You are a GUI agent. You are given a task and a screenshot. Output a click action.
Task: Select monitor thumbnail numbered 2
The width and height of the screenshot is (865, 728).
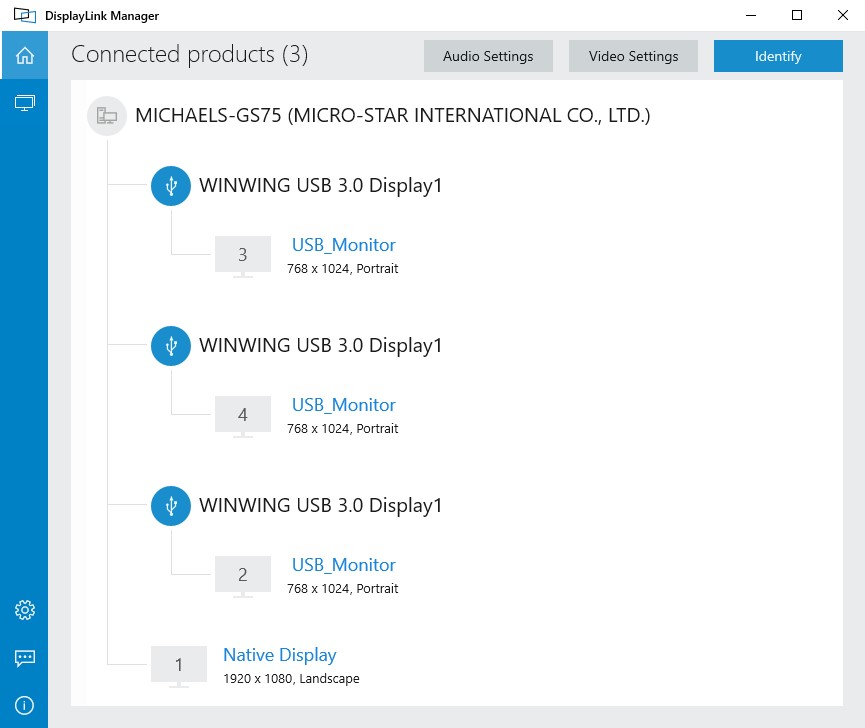(x=243, y=576)
